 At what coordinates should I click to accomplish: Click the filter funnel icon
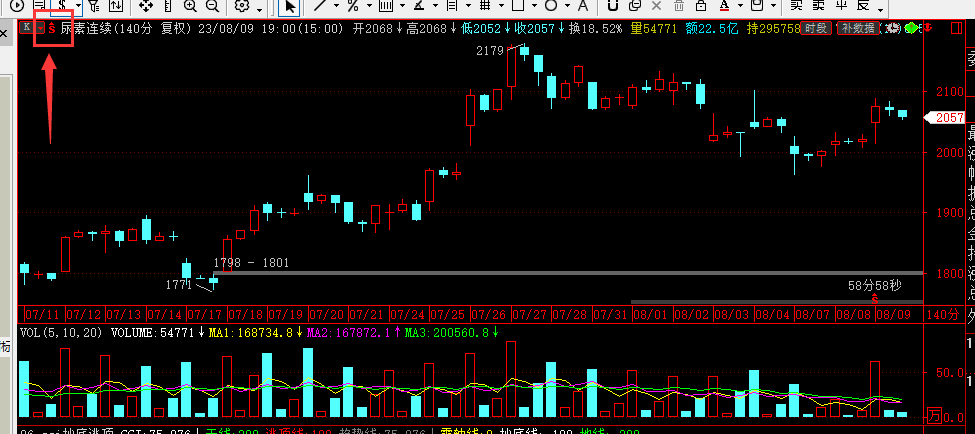point(91,6)
